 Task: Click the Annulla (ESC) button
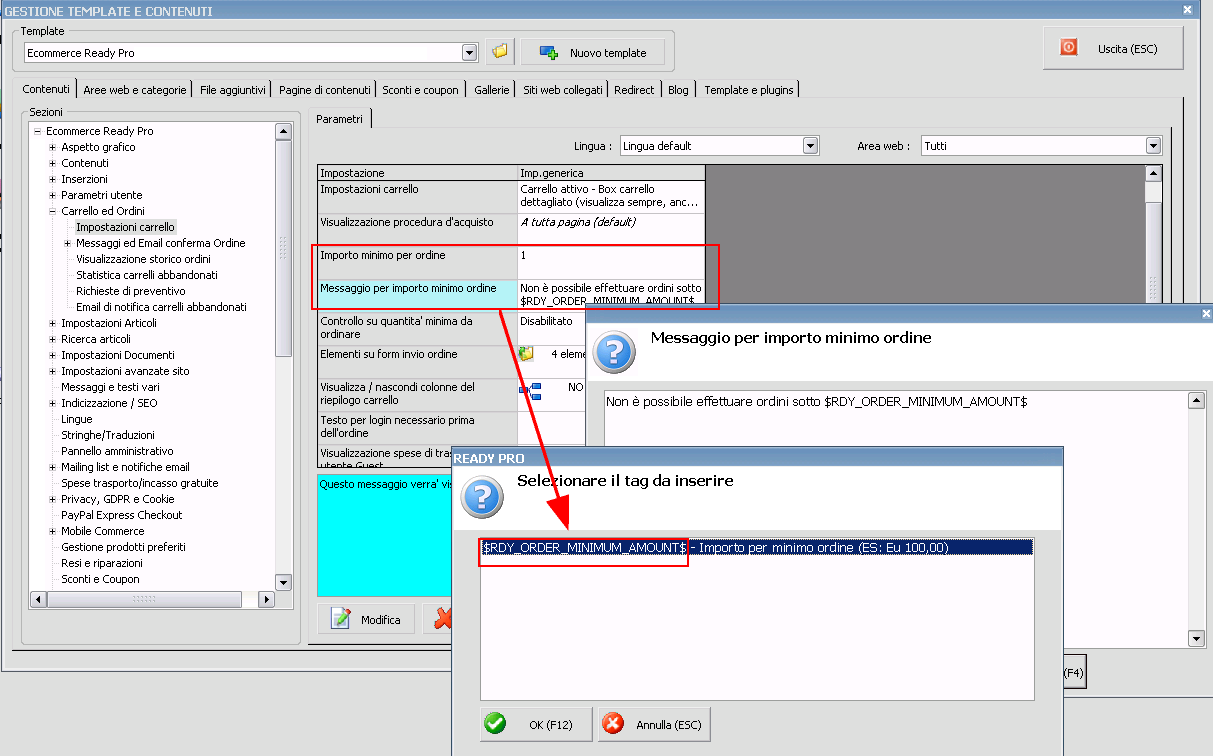pos(654,724)
